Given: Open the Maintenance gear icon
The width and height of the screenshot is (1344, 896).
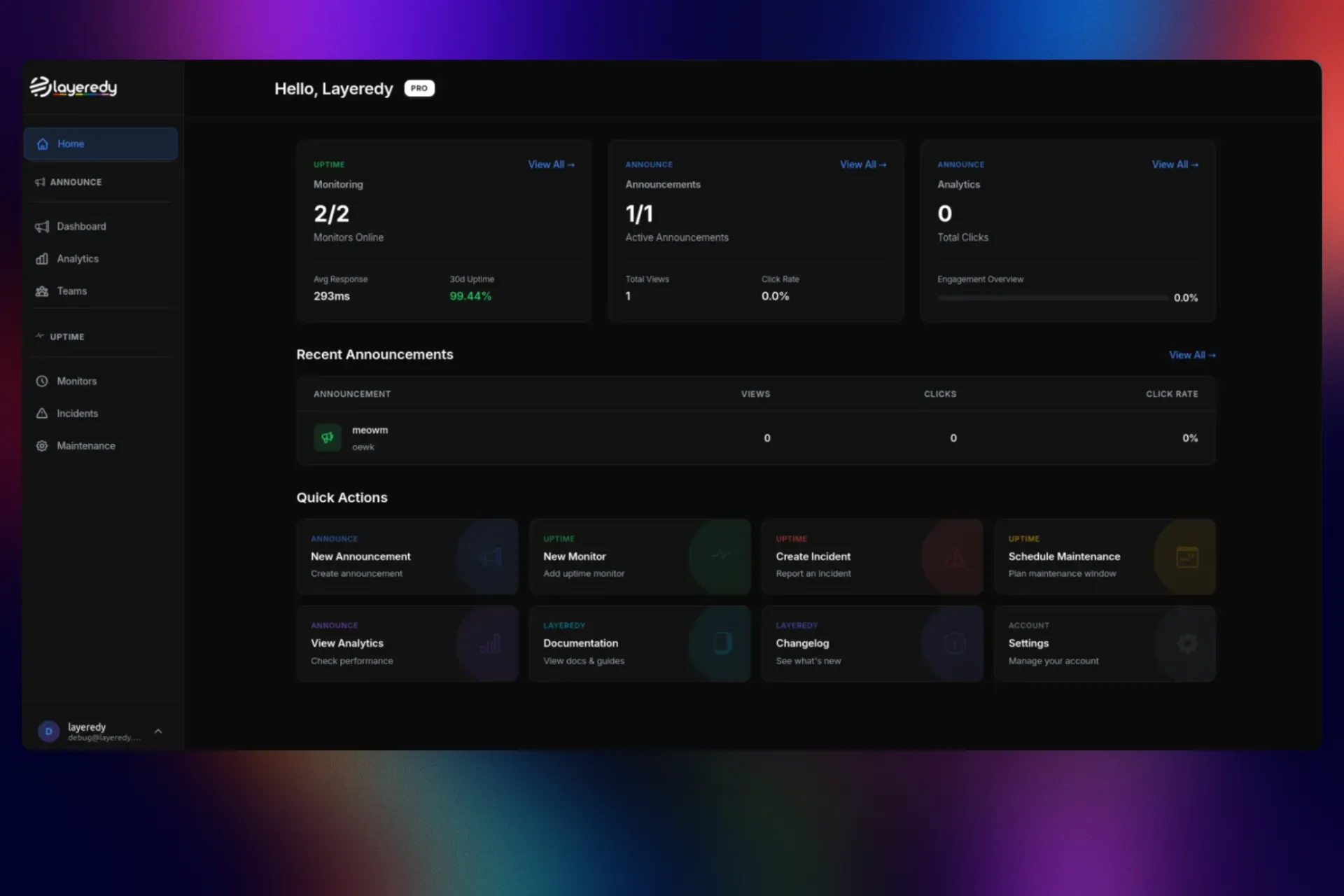Looking at the screenshot, I should [43, 445].
